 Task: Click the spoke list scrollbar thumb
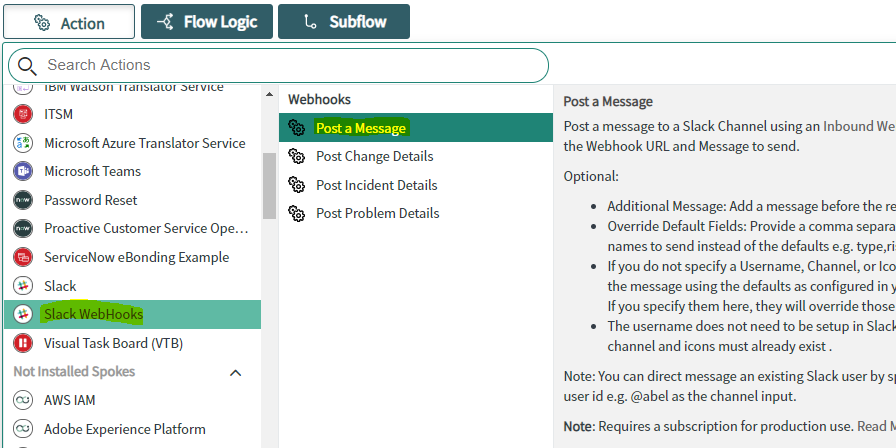(x=270, y=186)
